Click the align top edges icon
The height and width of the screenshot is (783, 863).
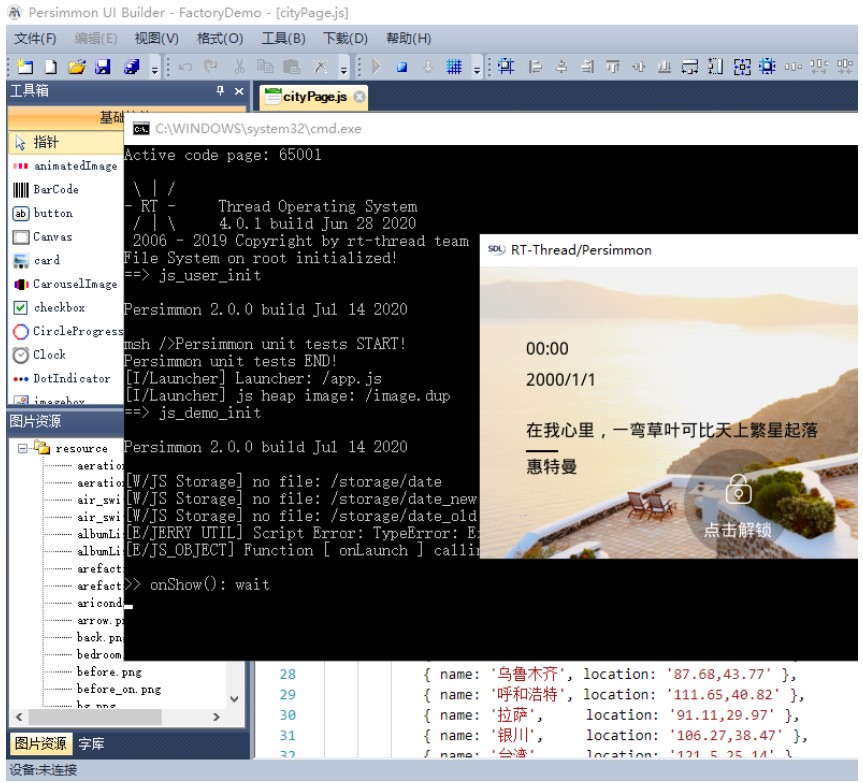[613, 67]
